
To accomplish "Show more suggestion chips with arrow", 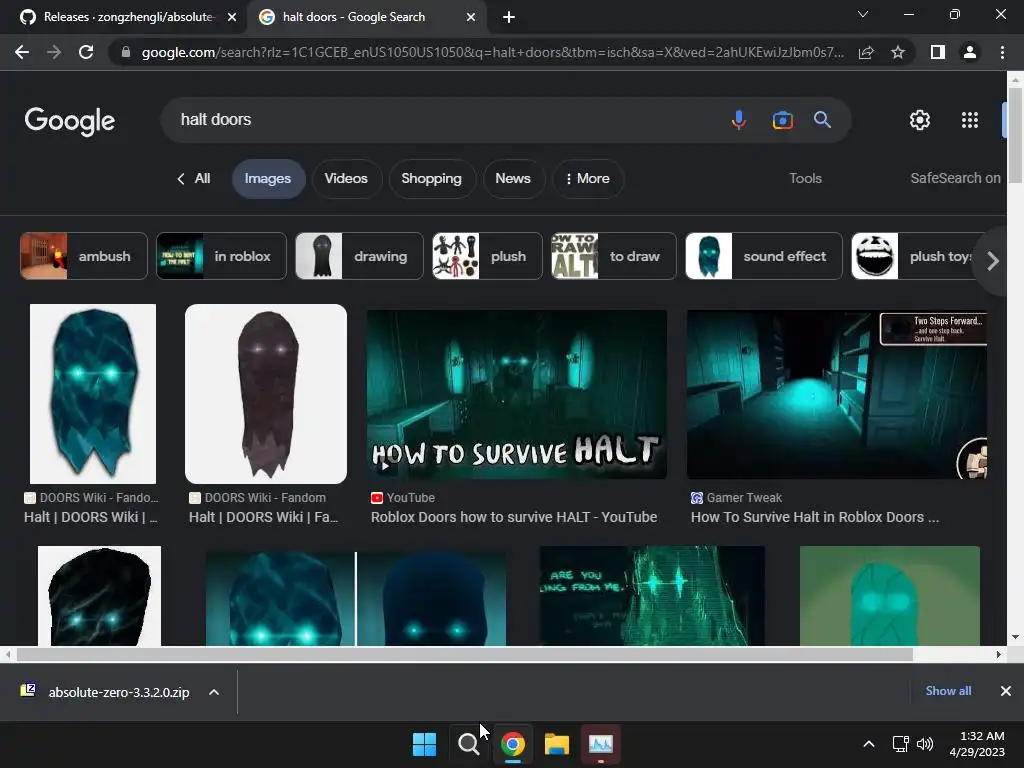I will click(993, 261).
